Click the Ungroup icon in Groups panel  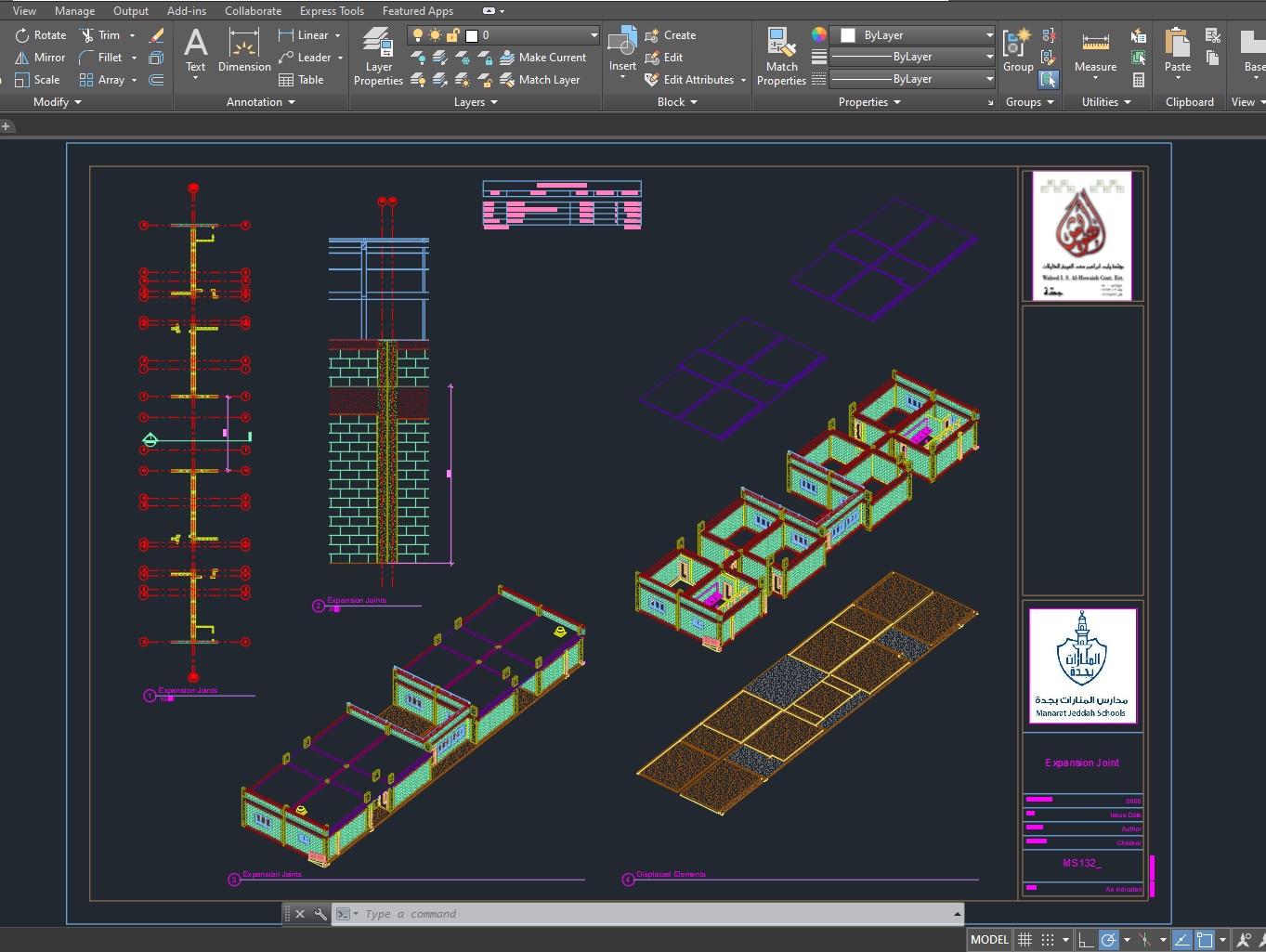tap(1049, 35)
